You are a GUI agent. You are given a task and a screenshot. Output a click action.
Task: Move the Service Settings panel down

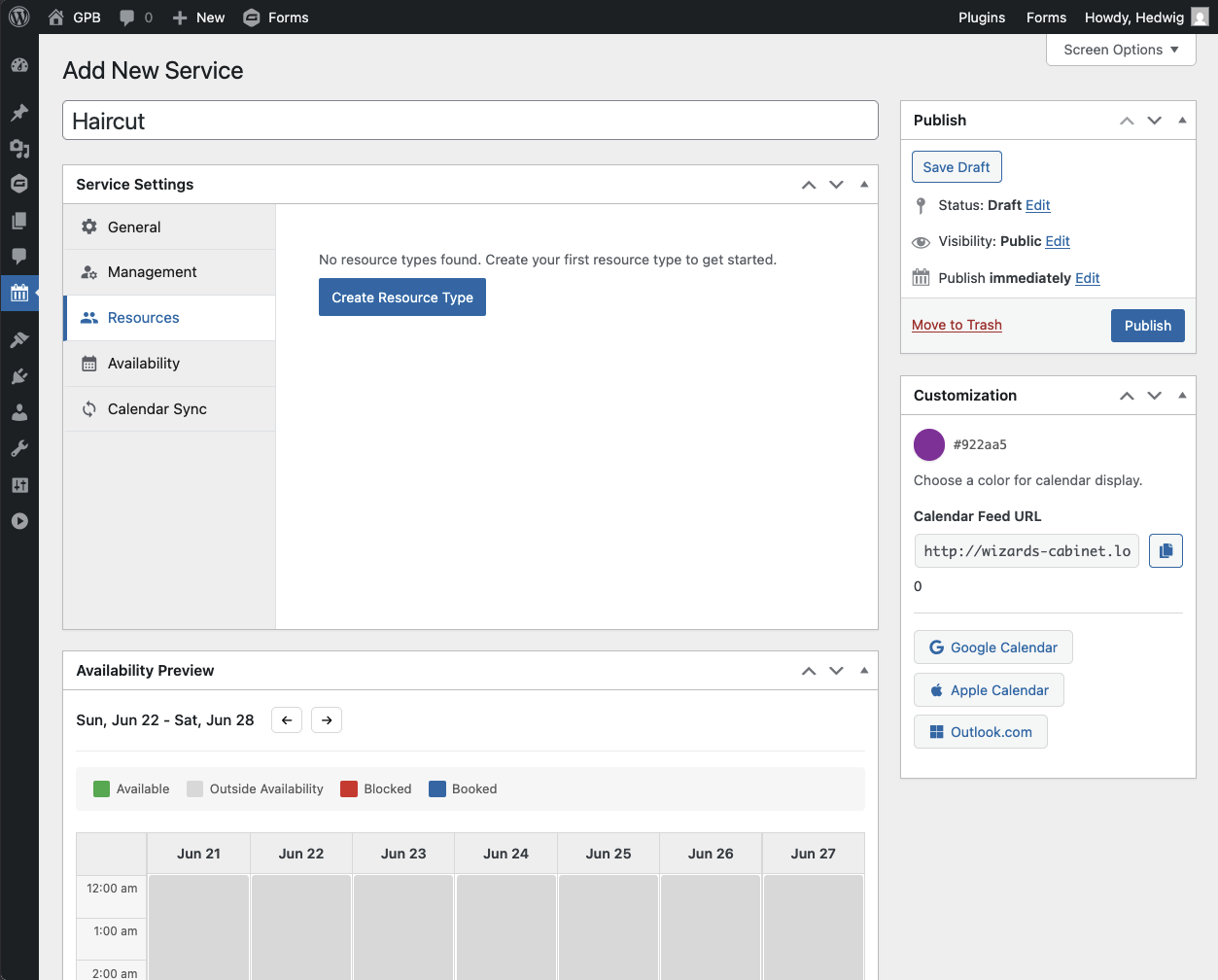(x=836, y=185)
